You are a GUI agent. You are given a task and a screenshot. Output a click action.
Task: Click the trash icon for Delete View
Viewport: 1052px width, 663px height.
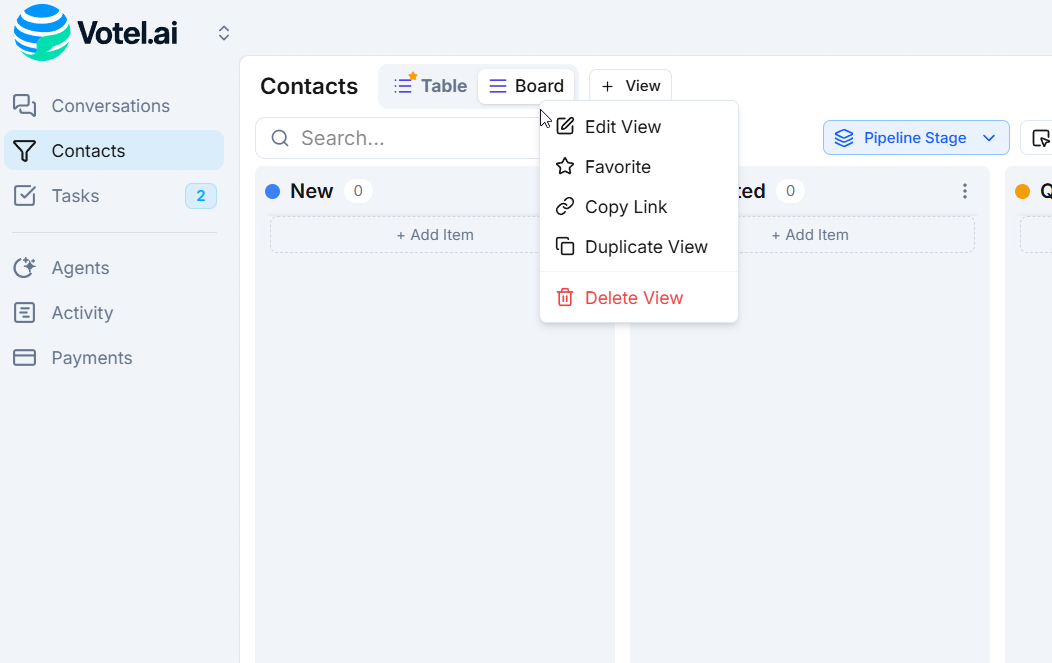tap(565, 298)
